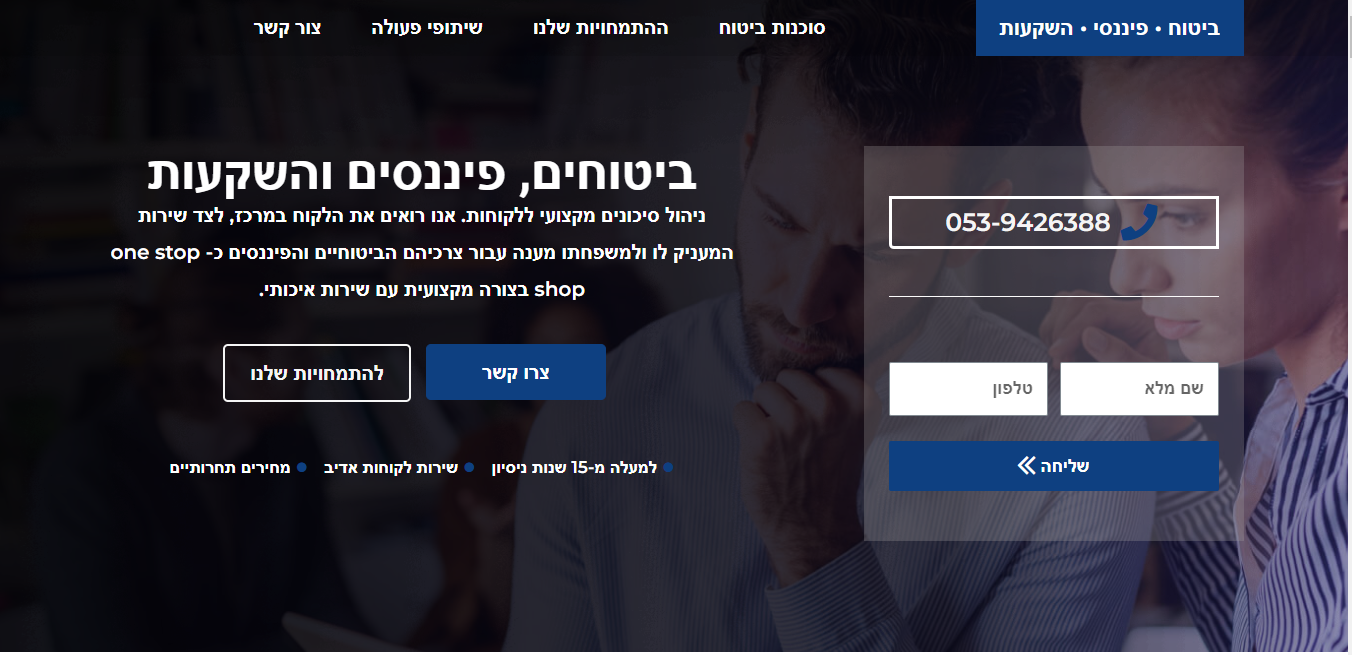Submit the form with שליחה button
This screenshot has height=655, width=1352.
[x=1054, y=466]
